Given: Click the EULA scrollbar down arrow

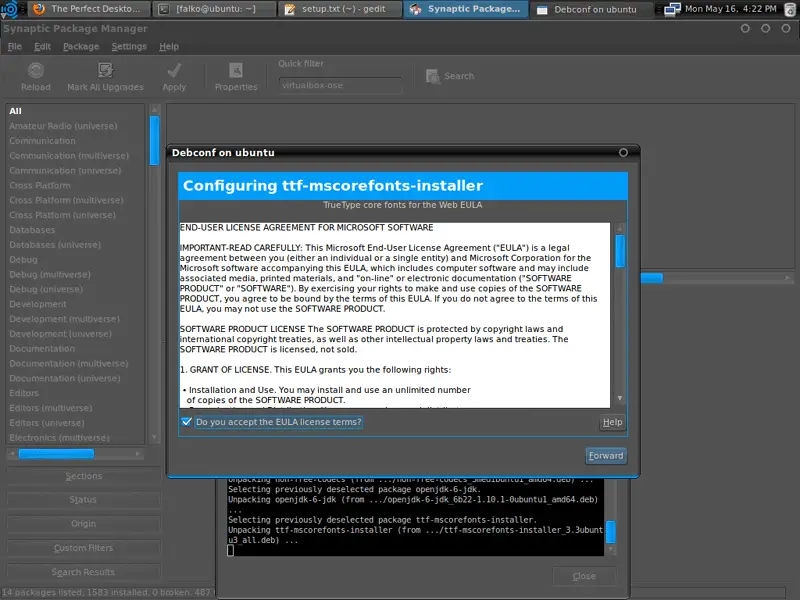Looking at the screenshot, I should tap(620, 398).
